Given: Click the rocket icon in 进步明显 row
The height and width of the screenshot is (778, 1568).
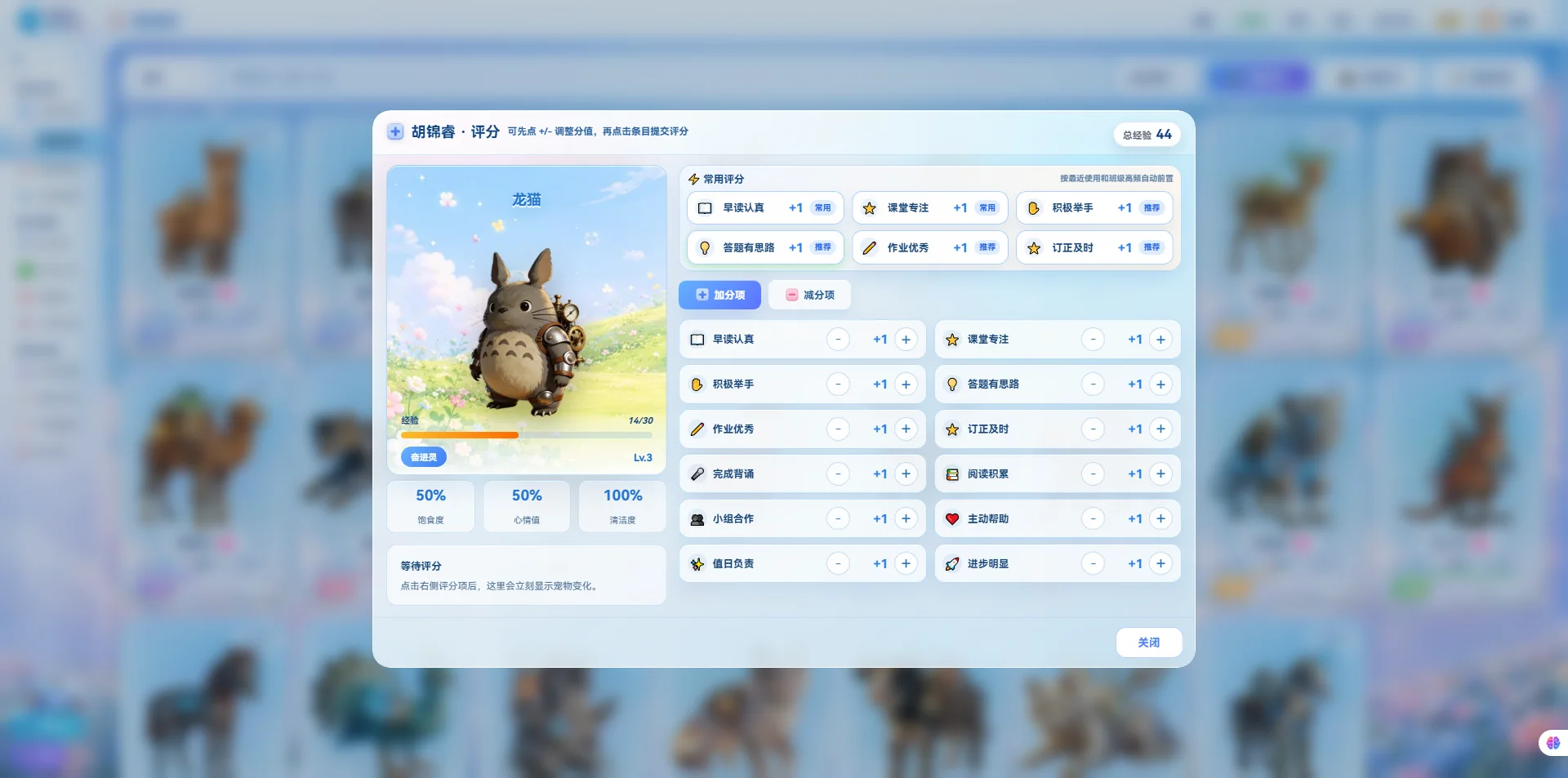Looking at the screenshot, I should point(952,564).
